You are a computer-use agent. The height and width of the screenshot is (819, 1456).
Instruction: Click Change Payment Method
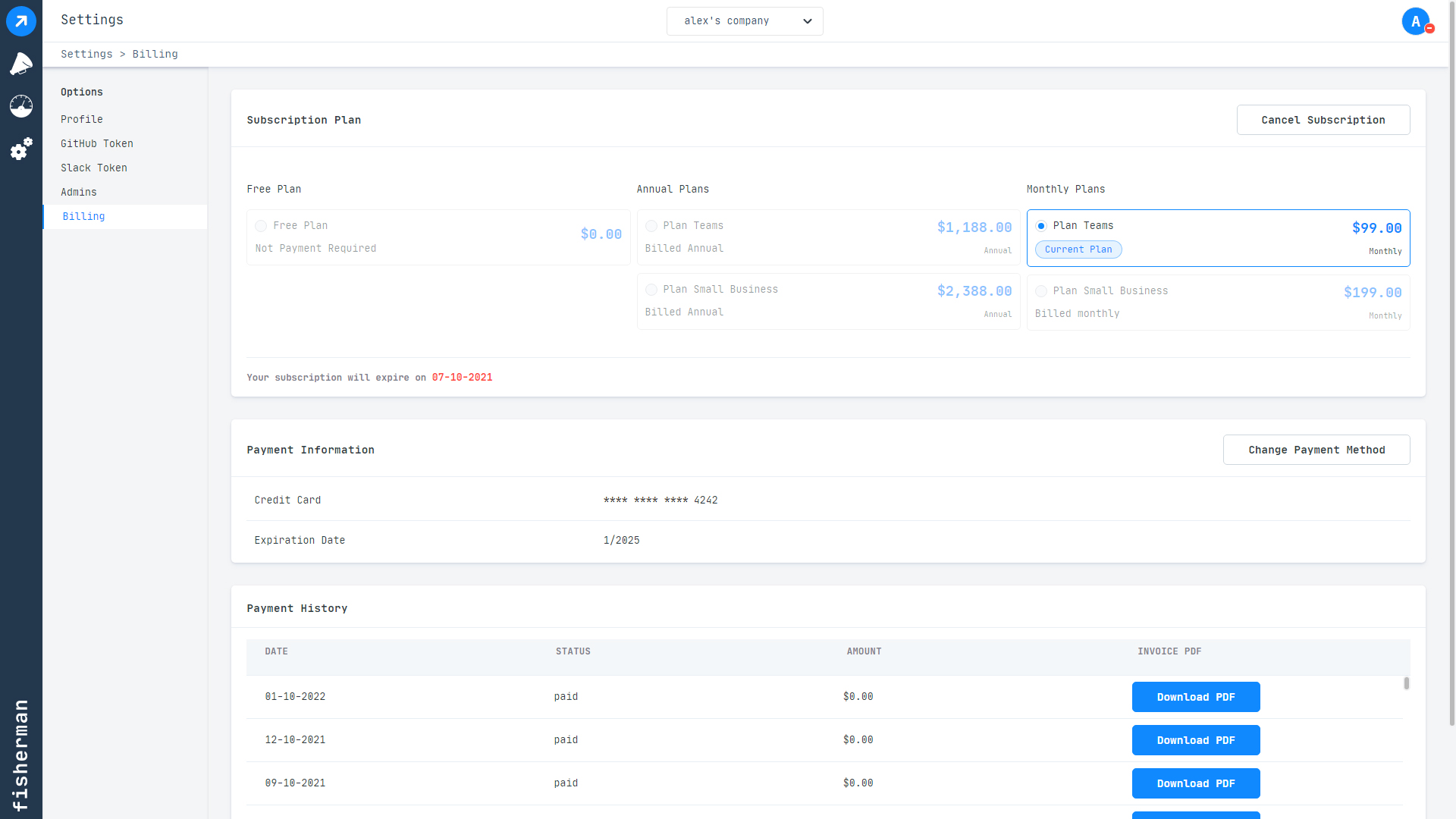[x=1316, y=449]
